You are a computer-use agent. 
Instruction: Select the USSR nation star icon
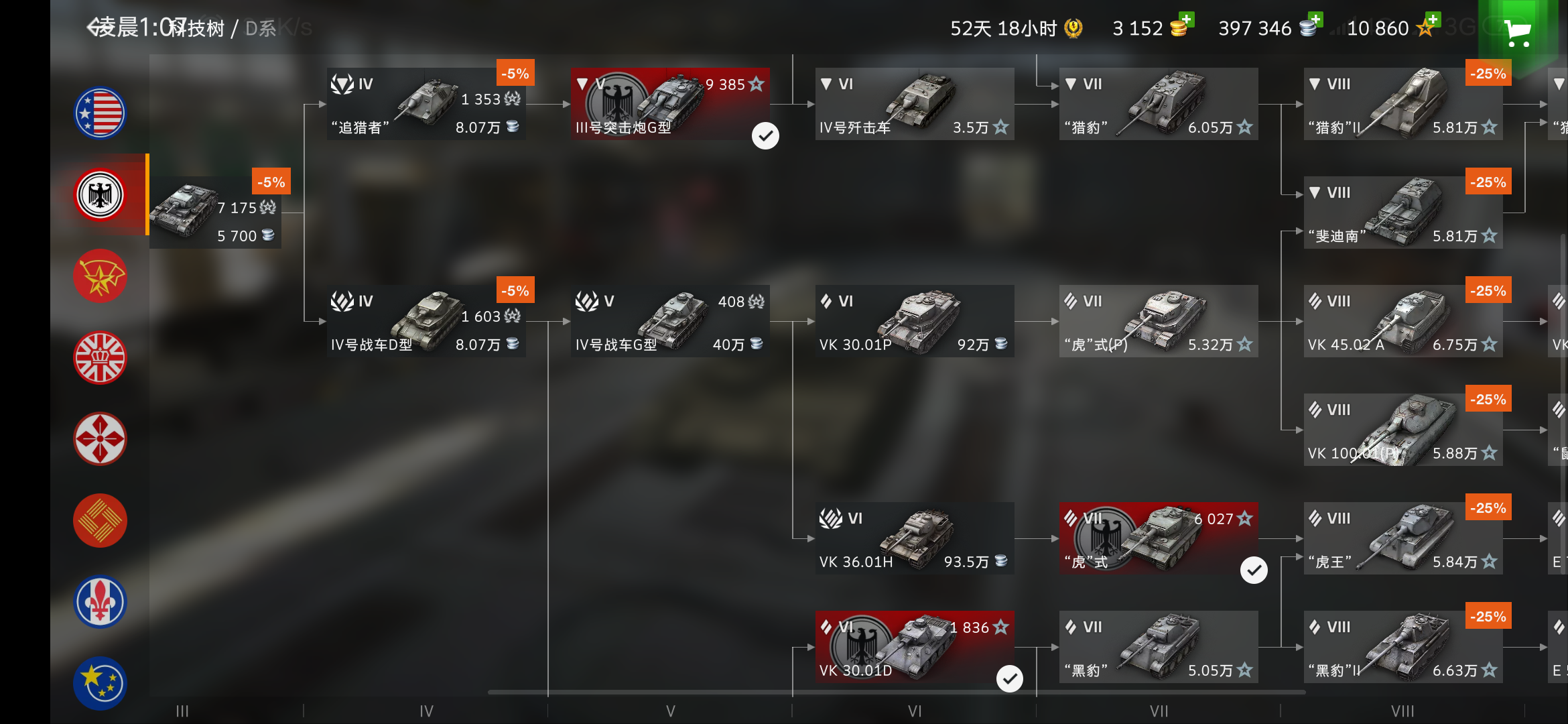click(100, 276)
